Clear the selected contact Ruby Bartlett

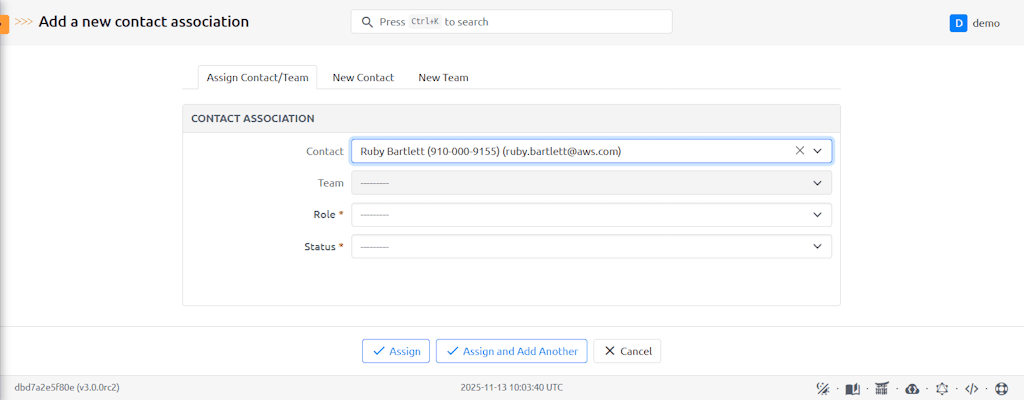pyautogui.click(x=799, y=151)
